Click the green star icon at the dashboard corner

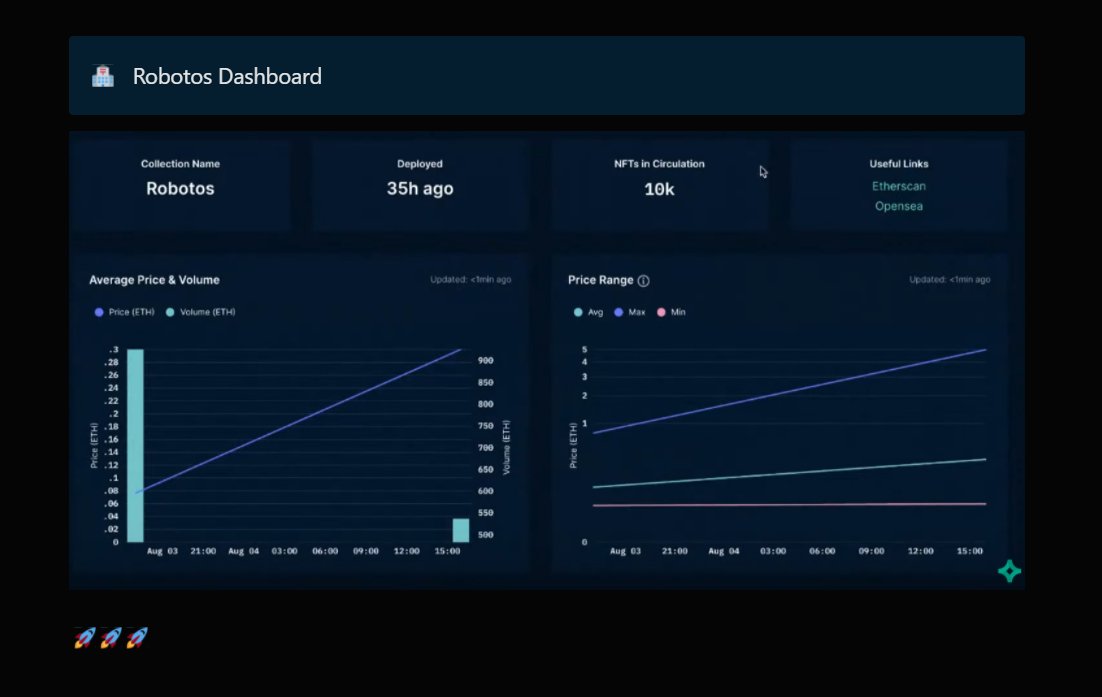[1009, 571]
